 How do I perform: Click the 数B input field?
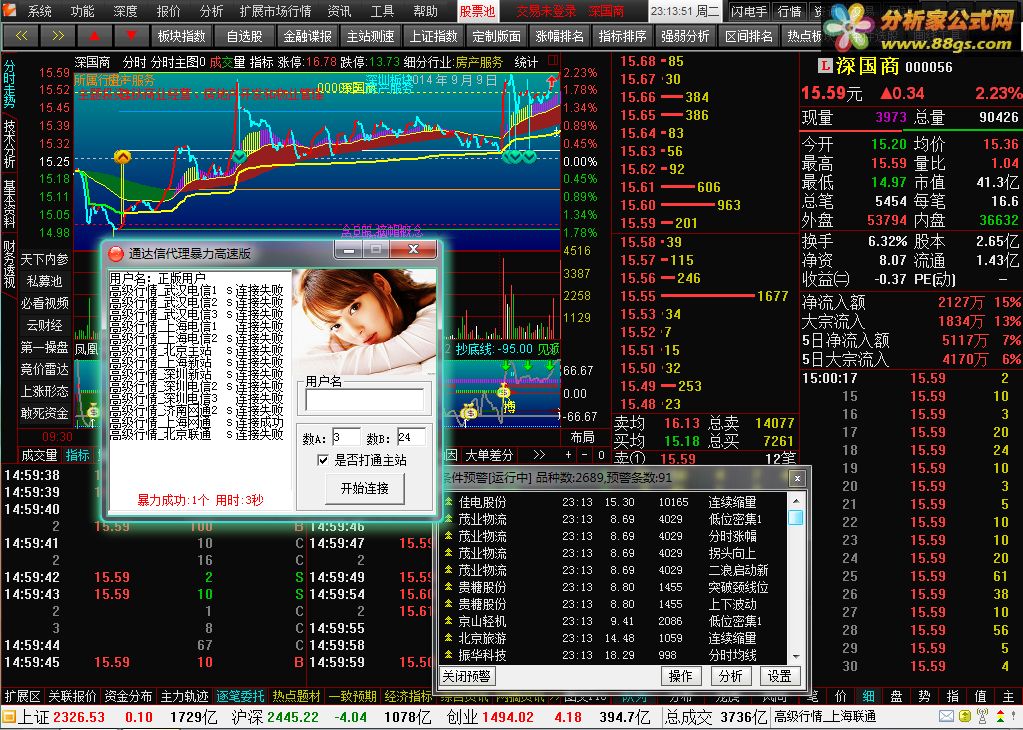click(x=411, y=437)
